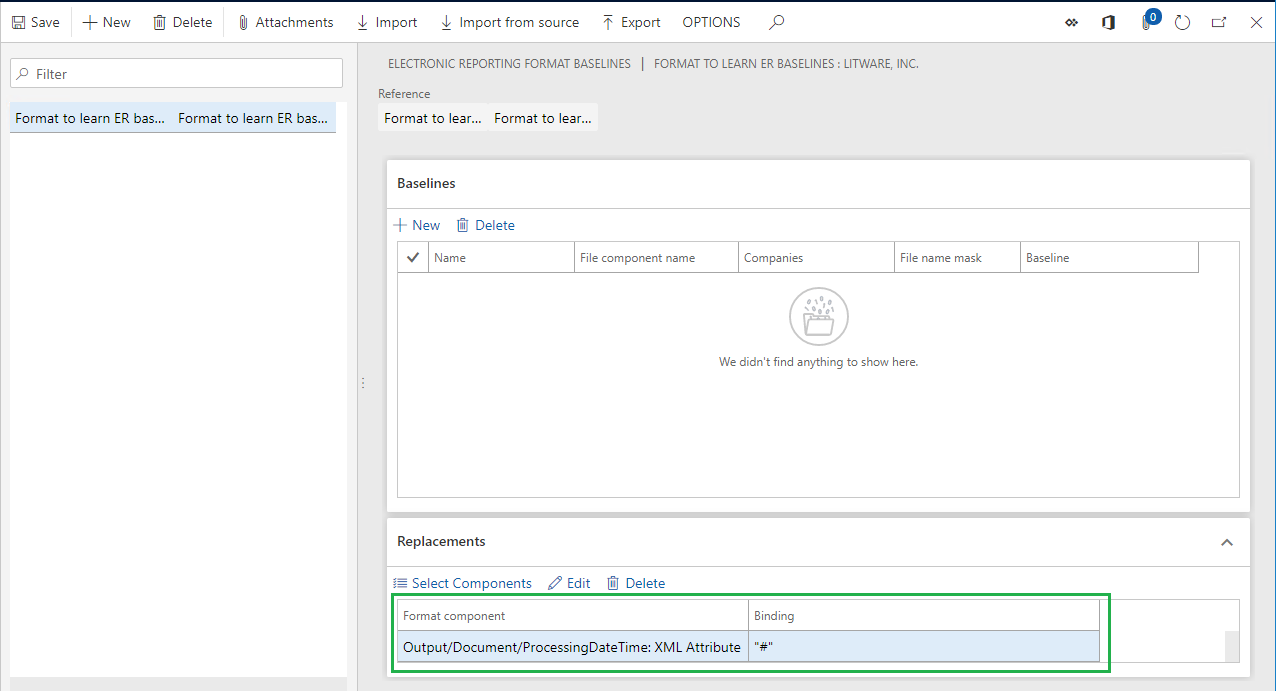Click the Binding column header
The image size is (1276, 691).
(924, 616)
